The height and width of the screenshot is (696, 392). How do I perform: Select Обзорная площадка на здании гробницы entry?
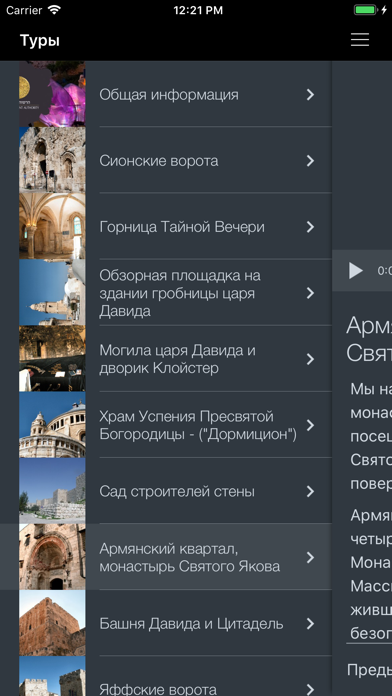tap(175, 293)
